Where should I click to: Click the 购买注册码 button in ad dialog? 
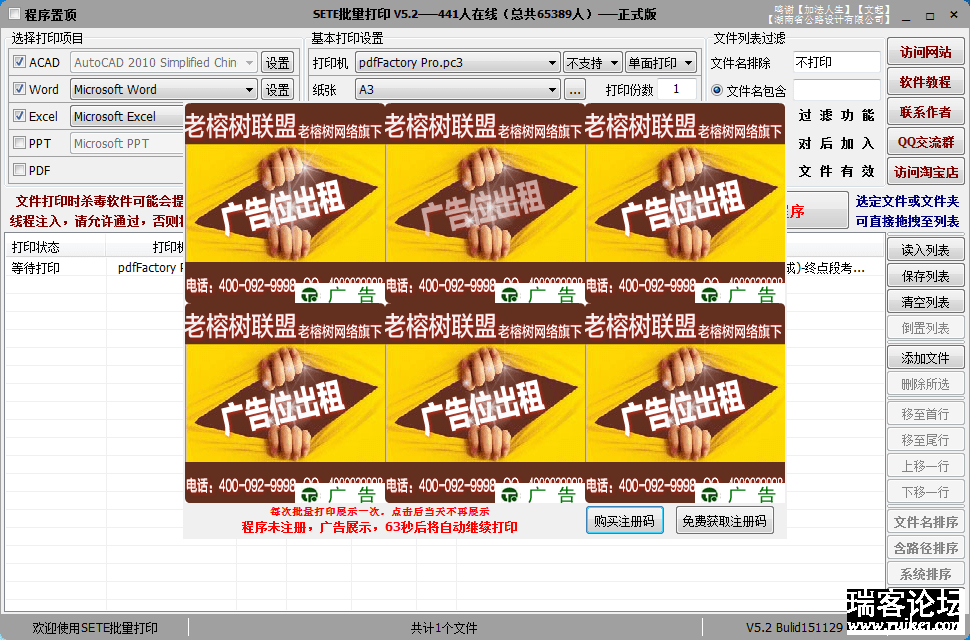click(624, 521)
